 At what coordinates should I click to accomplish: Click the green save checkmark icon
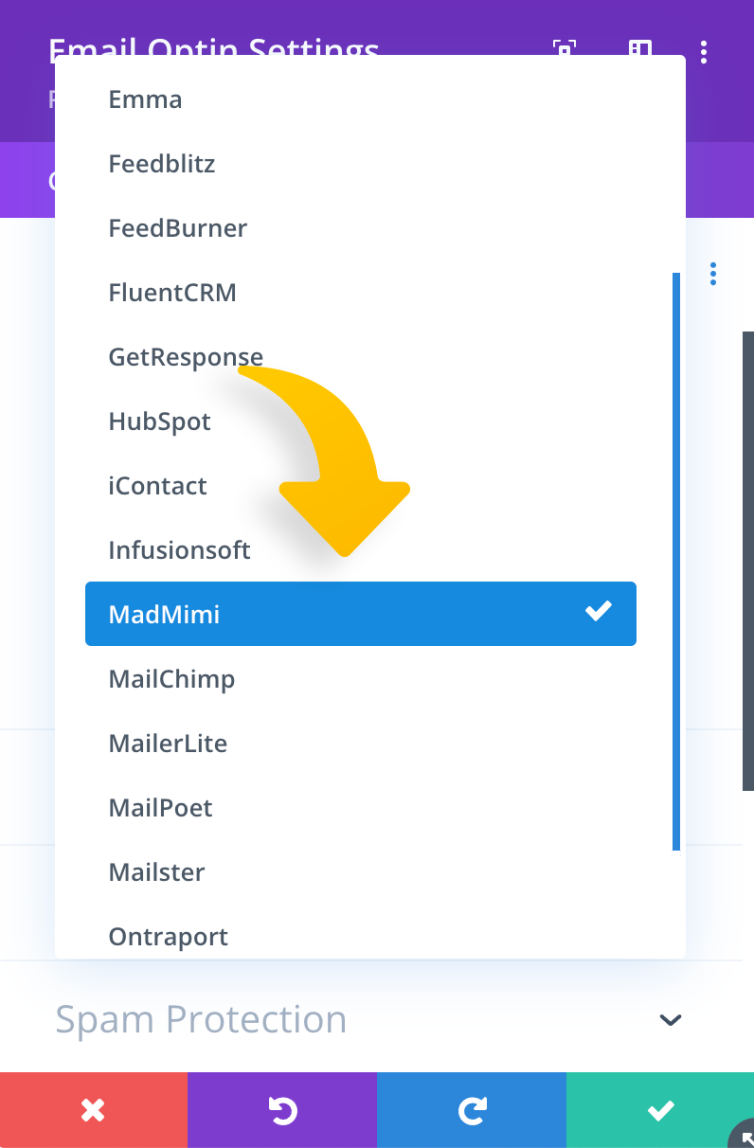(x=660, y=1110)
